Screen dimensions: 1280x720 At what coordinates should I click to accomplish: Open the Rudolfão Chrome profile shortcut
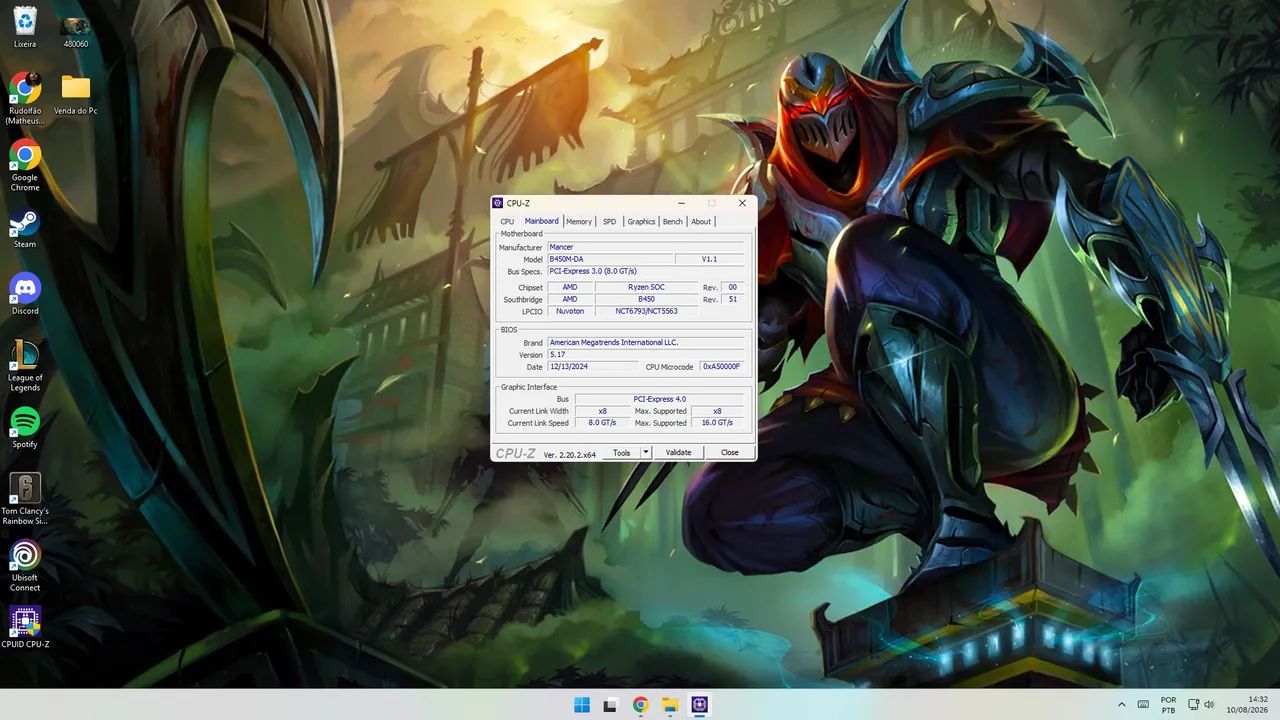tap(25, 98)
